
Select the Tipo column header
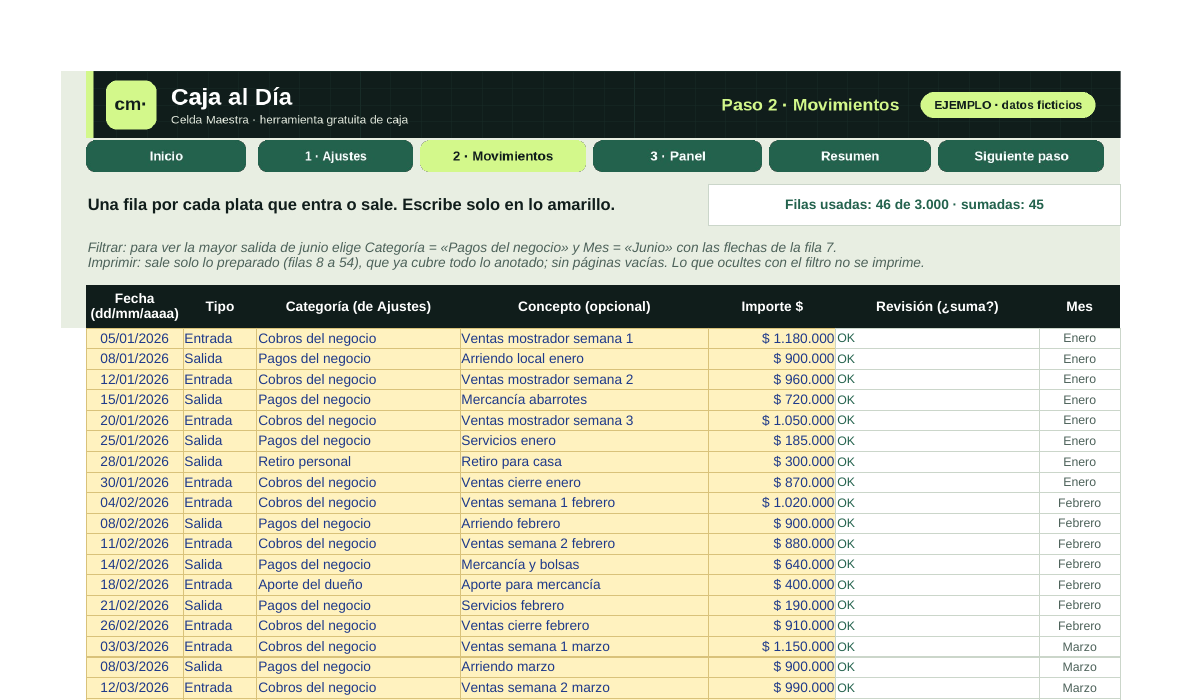pyautogui.click(x=220, y=306)
